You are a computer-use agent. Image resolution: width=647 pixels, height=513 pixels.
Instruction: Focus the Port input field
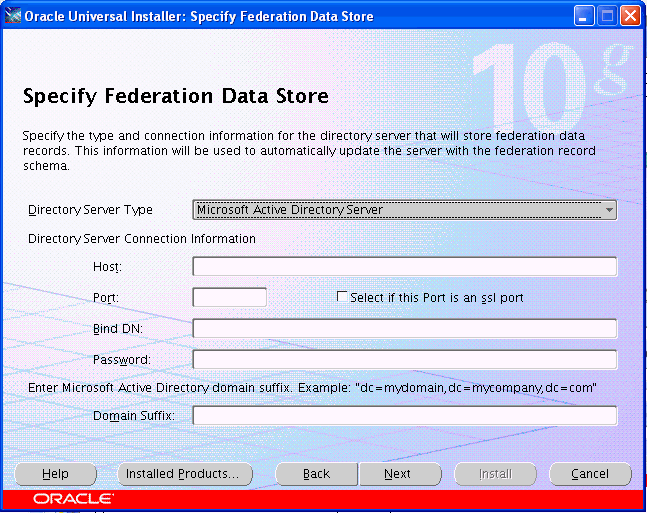[229, 297]
